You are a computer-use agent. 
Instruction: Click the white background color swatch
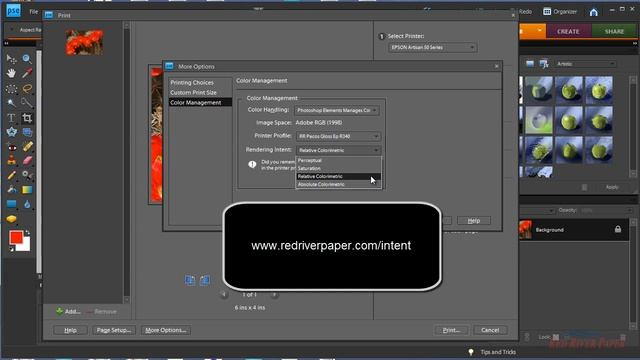coord(25,245)
